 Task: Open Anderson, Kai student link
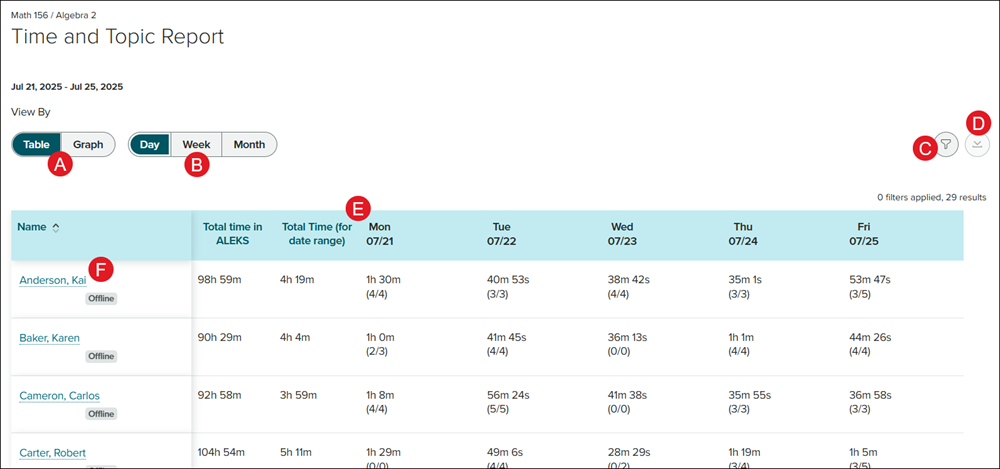(x=52, y=280)
